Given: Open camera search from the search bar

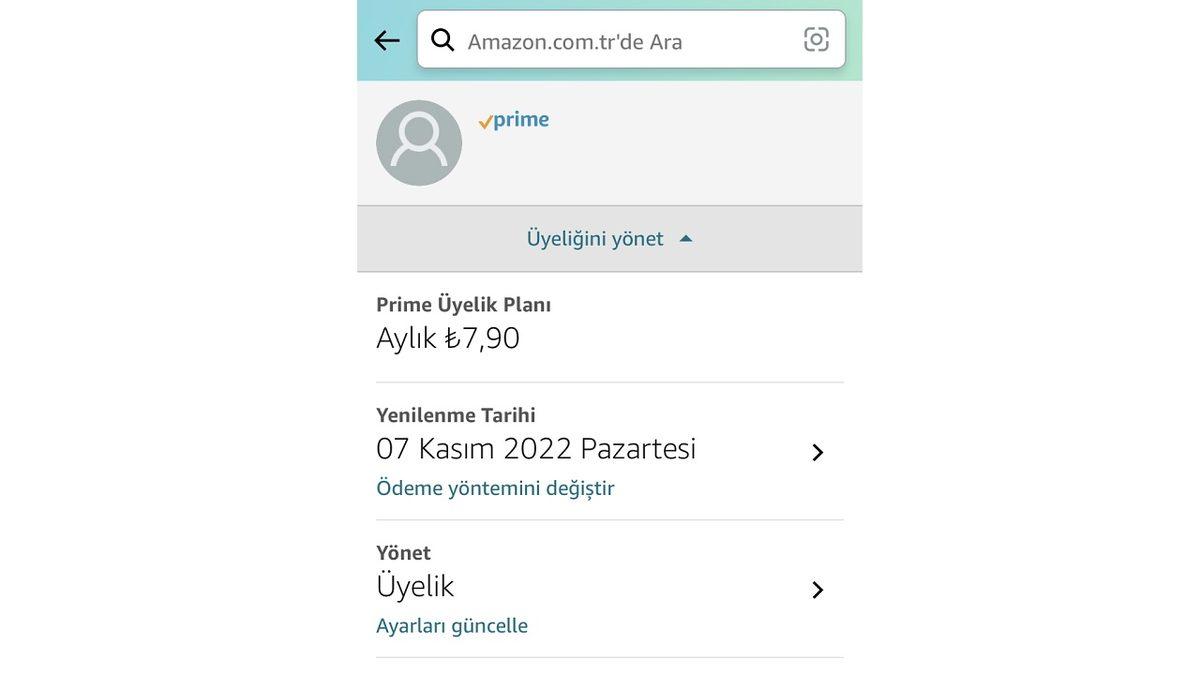Looking at the screenshot, I should click(814, 37).
